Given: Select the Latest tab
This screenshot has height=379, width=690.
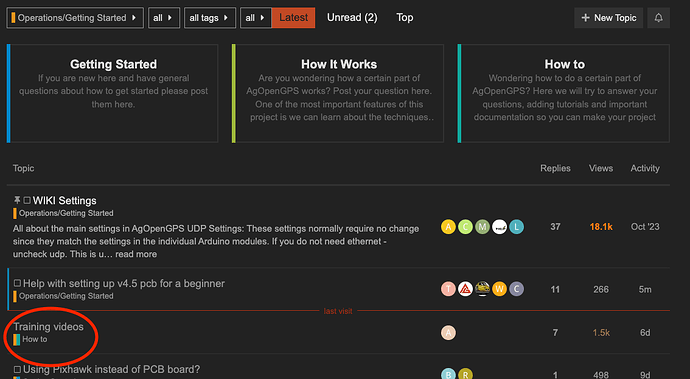Looking at the screenshot, I should point(294,18).
